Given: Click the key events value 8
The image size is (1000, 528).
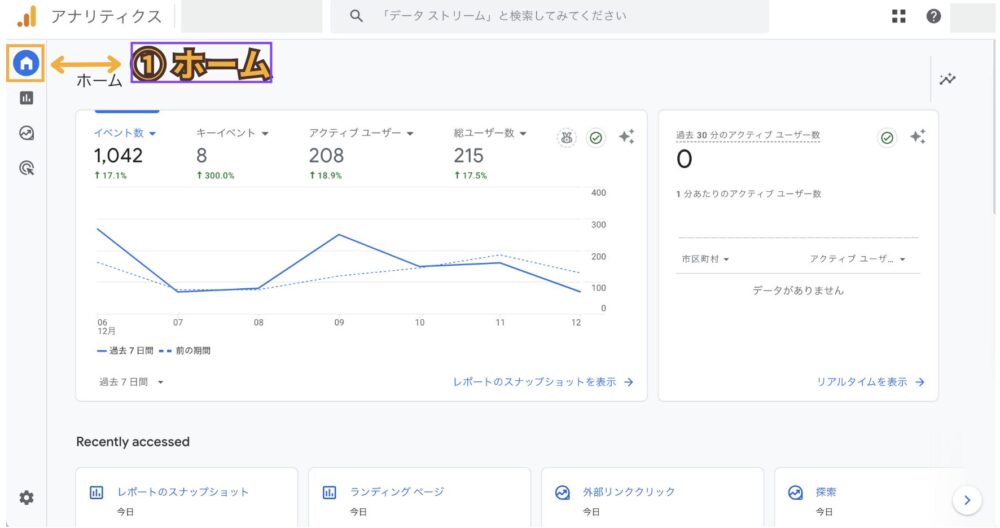Looking at the screenshot, I should (x=202, y=156).
